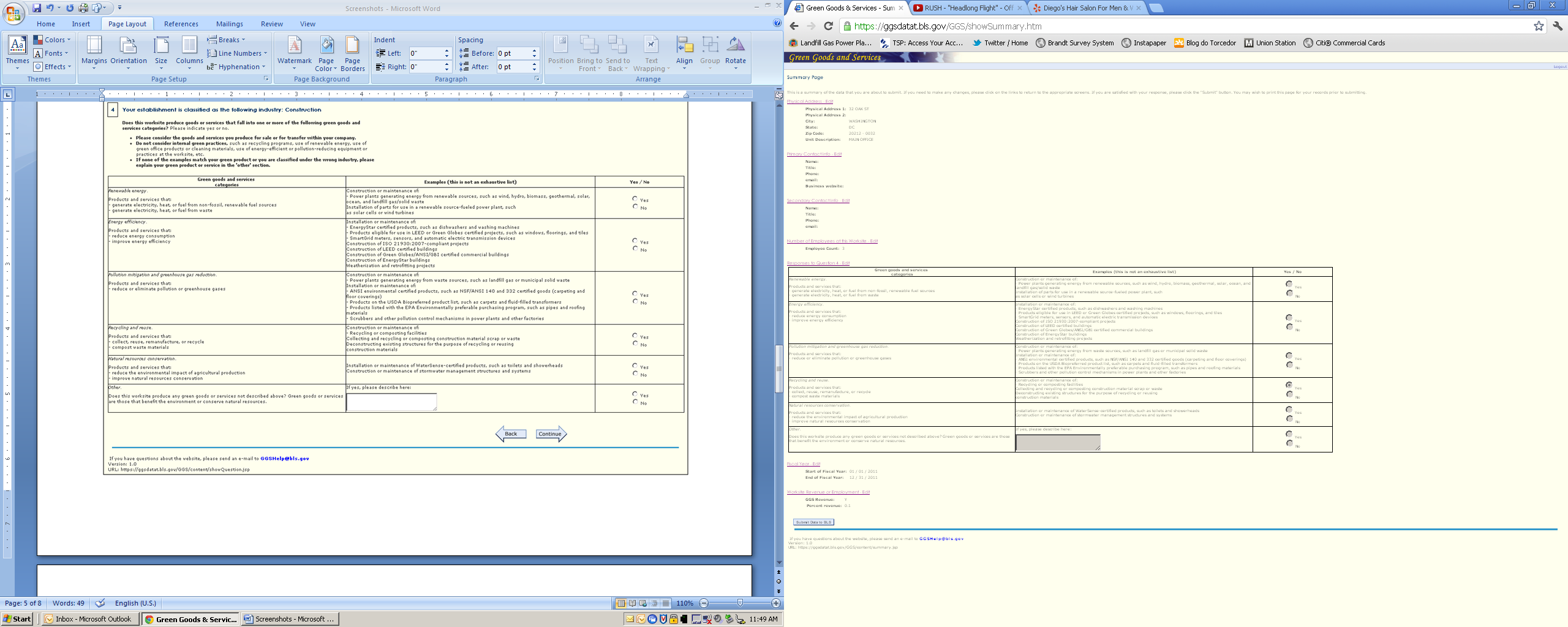Open the Columns layout options
1568x627 pixels.
pos(189,52)
